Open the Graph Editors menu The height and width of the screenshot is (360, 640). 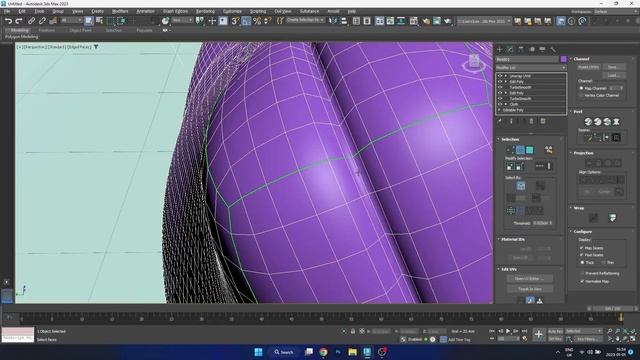[x=176, y=11]
